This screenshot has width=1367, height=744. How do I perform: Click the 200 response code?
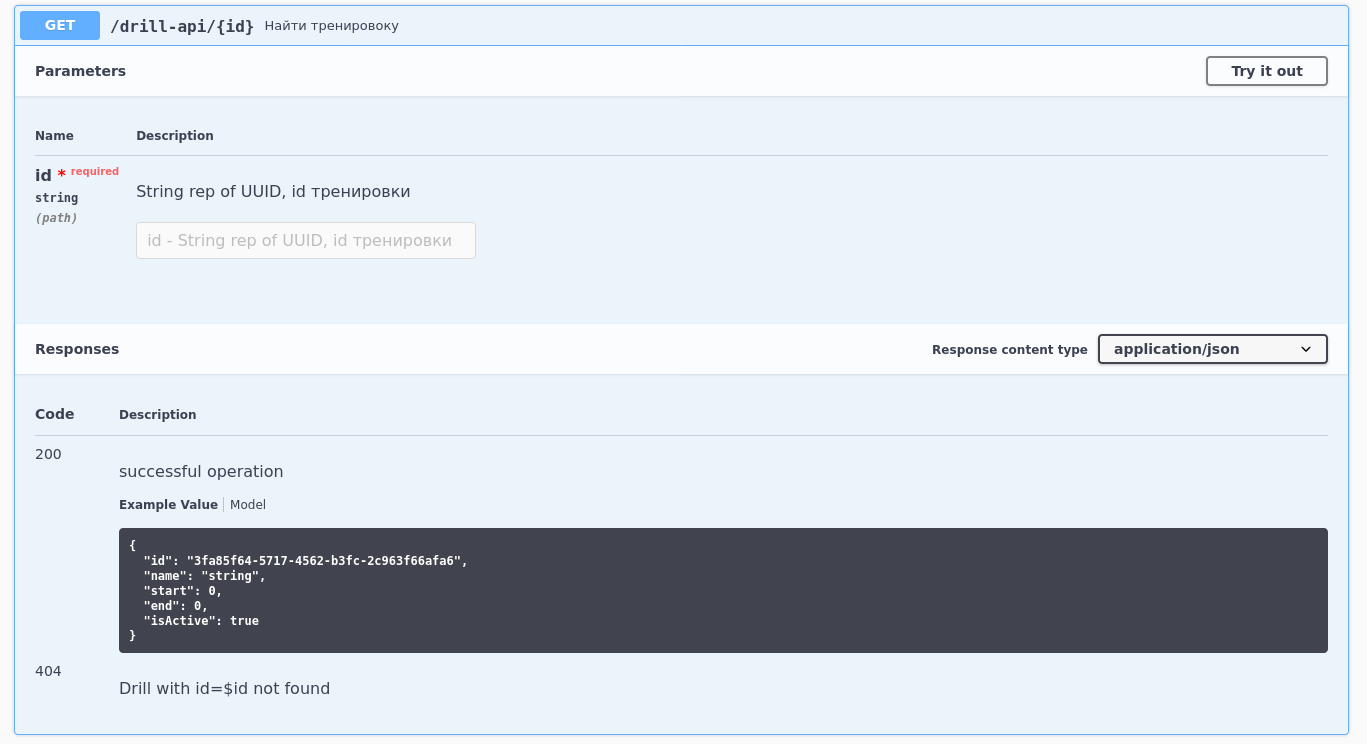click(48, 454)
